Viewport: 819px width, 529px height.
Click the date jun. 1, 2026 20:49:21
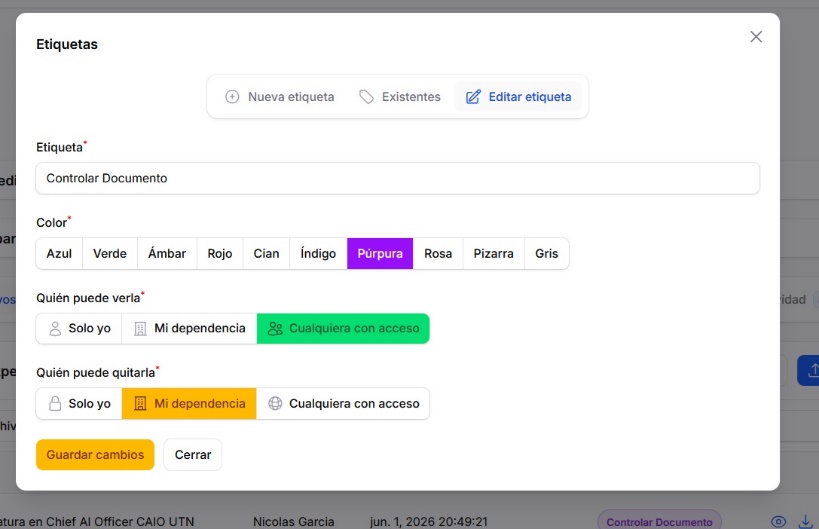tap(429, 522)
